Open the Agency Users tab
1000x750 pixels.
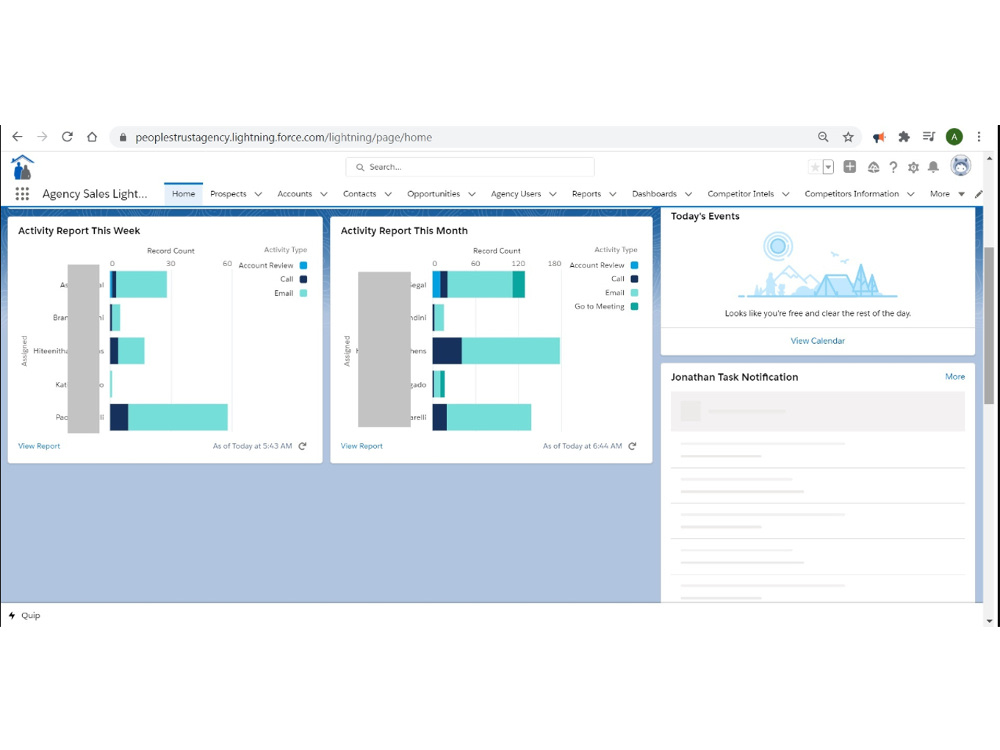pyautogui.click(x=516, y=194)
